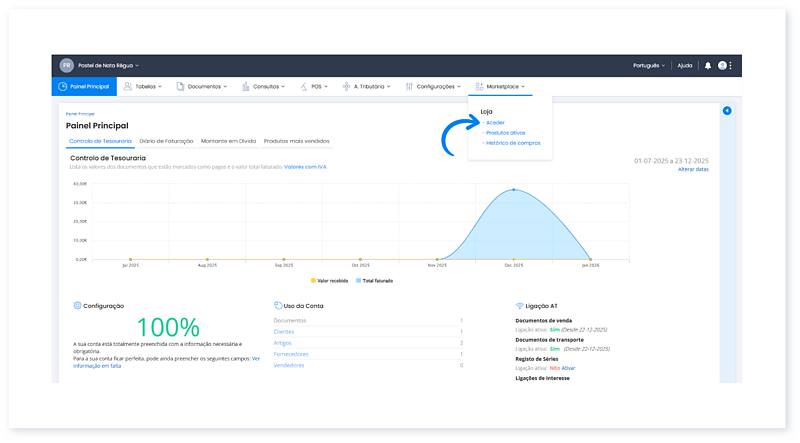Click the PR account avatar icon

pos(67,65)
